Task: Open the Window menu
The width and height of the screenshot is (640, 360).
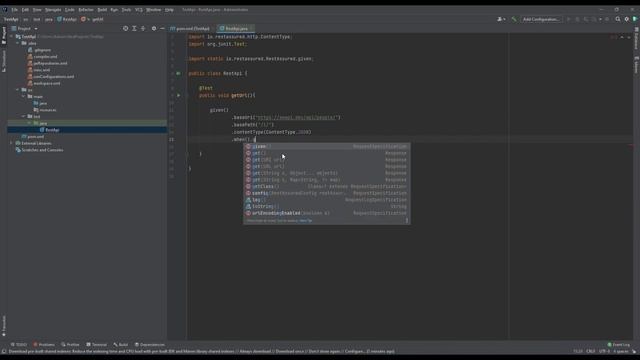Action: pos(154,9)
